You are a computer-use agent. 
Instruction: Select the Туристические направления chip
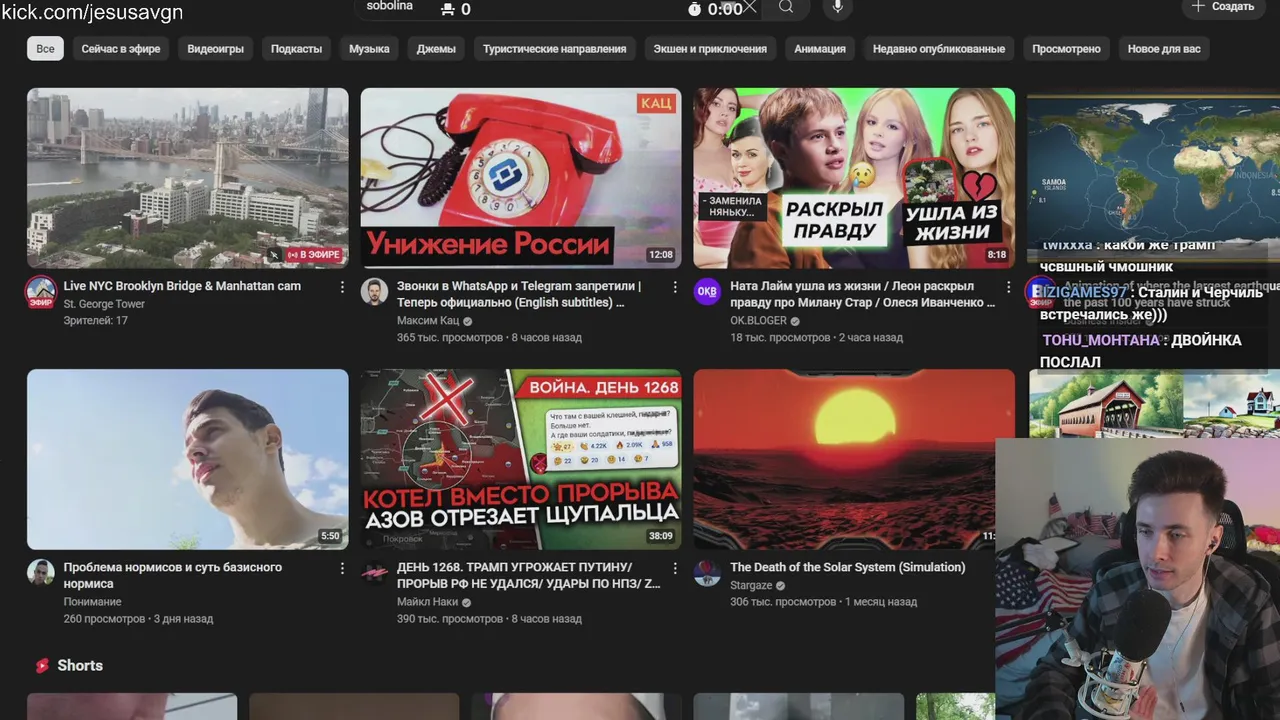pos(554,49)
